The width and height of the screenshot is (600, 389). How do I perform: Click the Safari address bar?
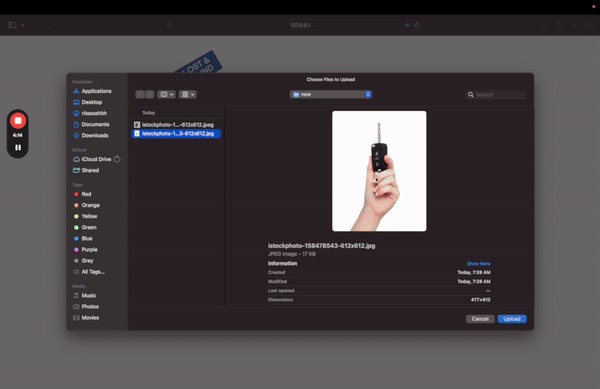coord(300,25)
